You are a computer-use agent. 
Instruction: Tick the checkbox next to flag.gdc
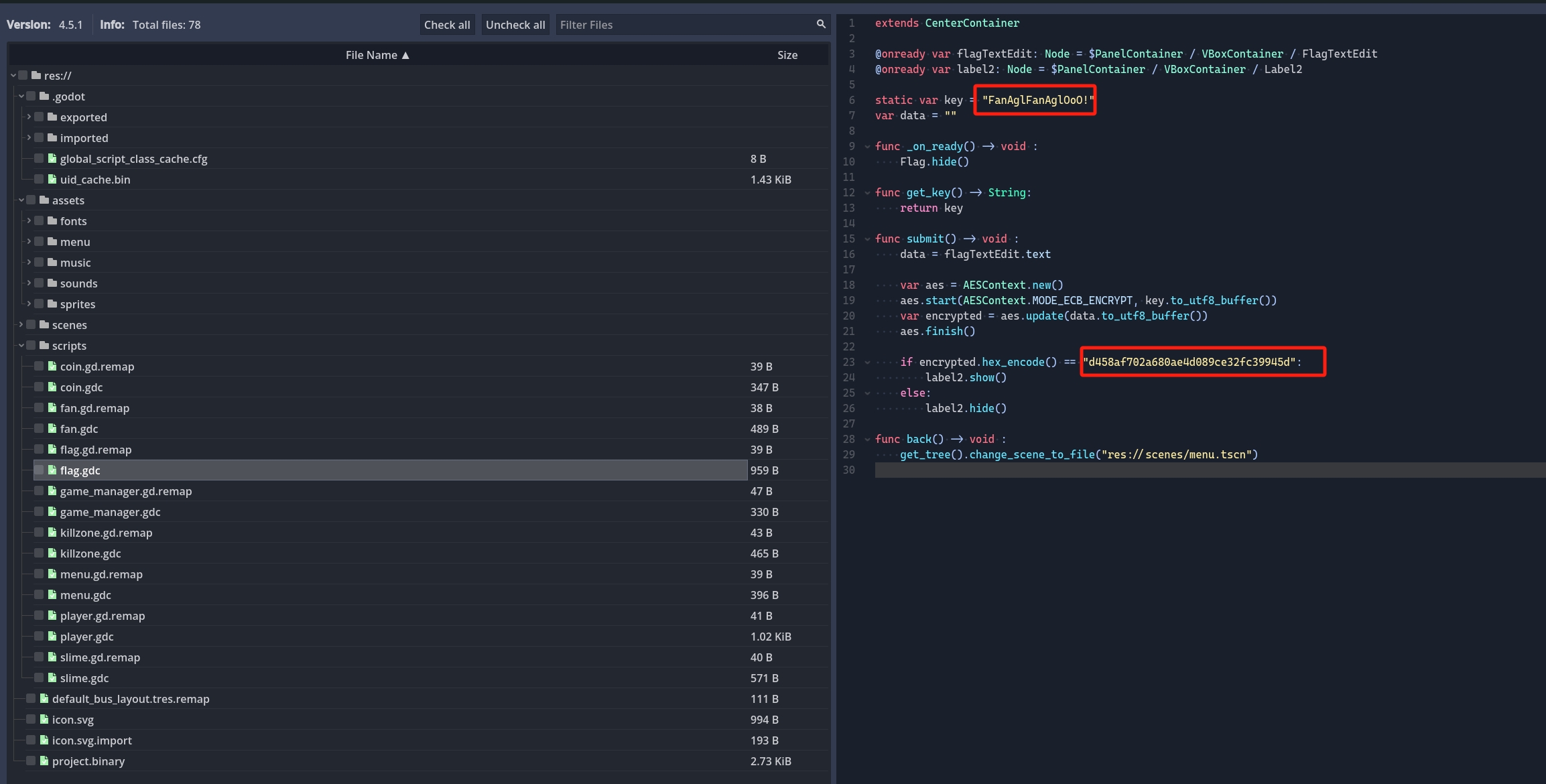point(39,470)
